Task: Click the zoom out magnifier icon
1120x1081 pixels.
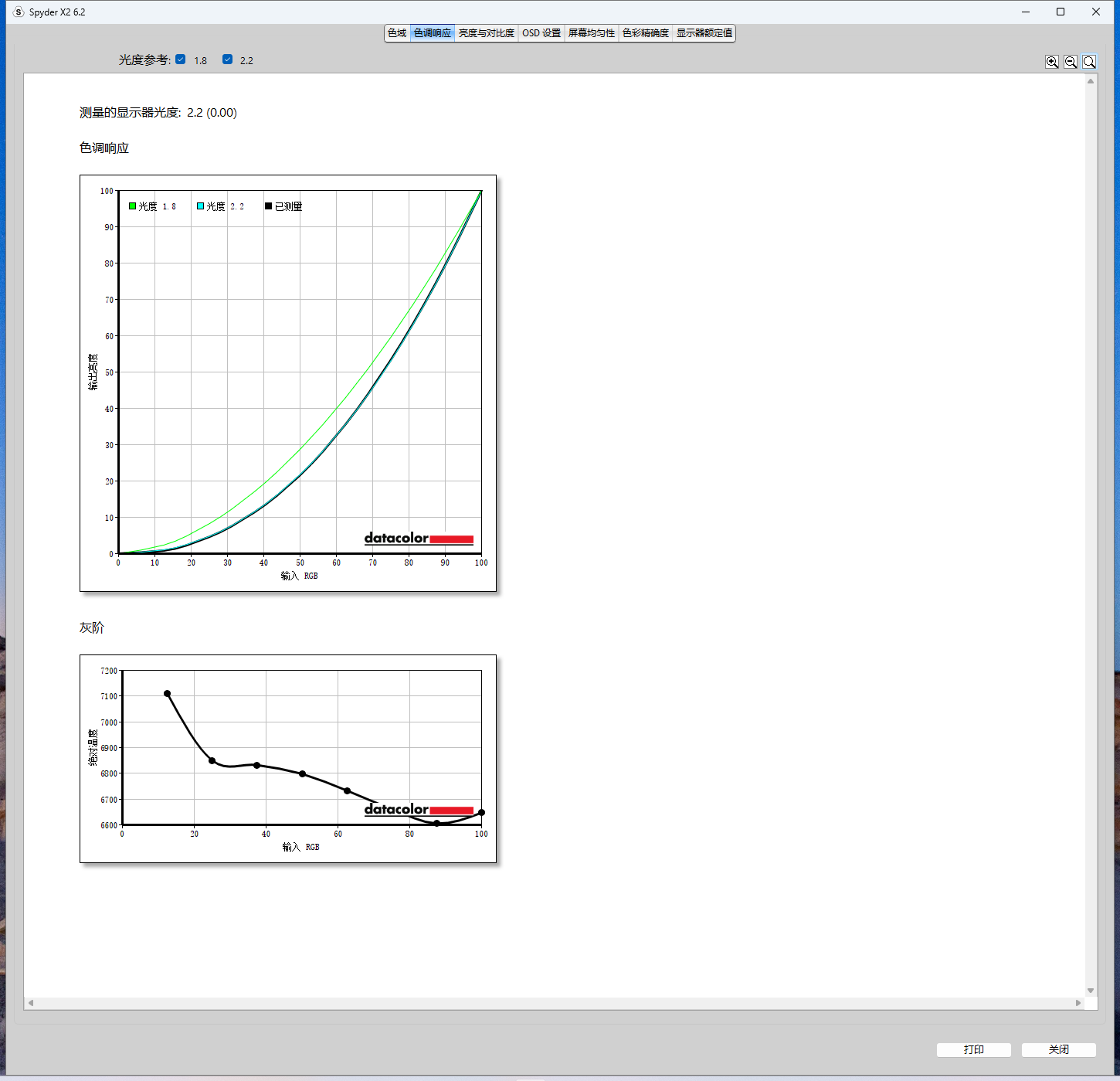Action: [1071, 62]
